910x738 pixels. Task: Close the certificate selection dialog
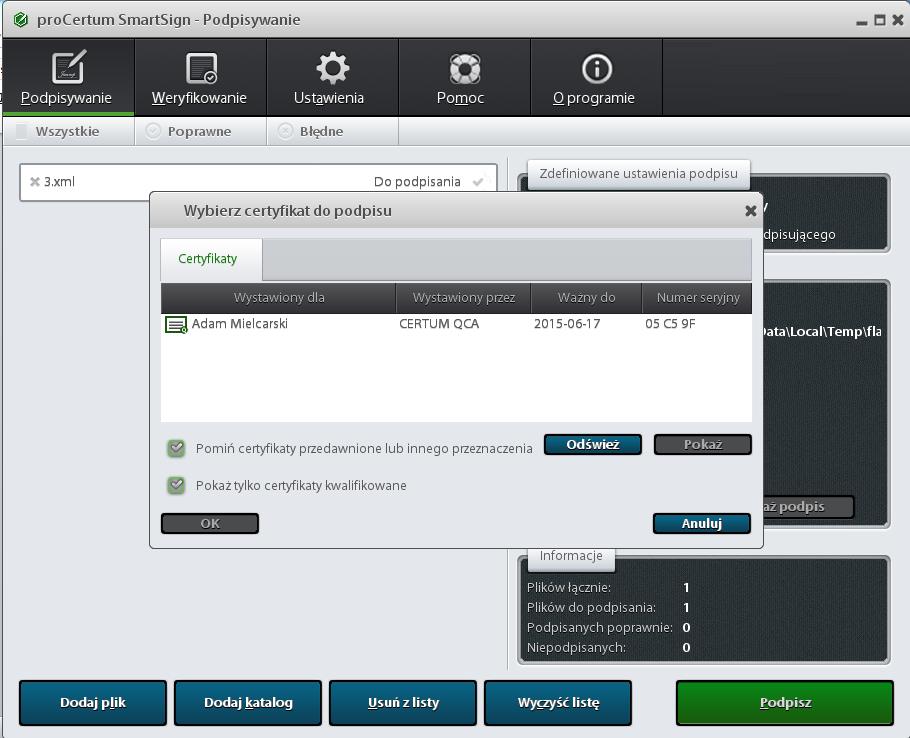point(750,211)
